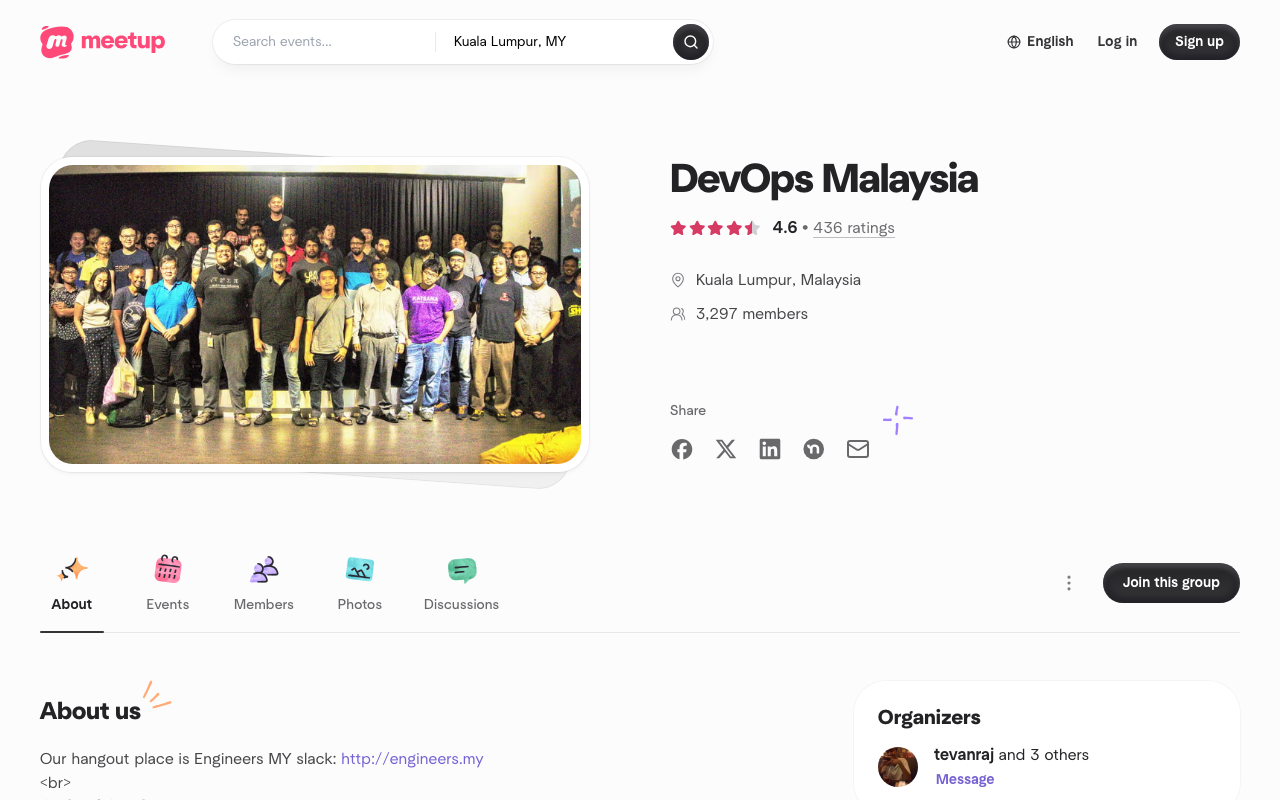
Task: Click organizer tevanraj's avatar
Action: (x=897, y=767)
